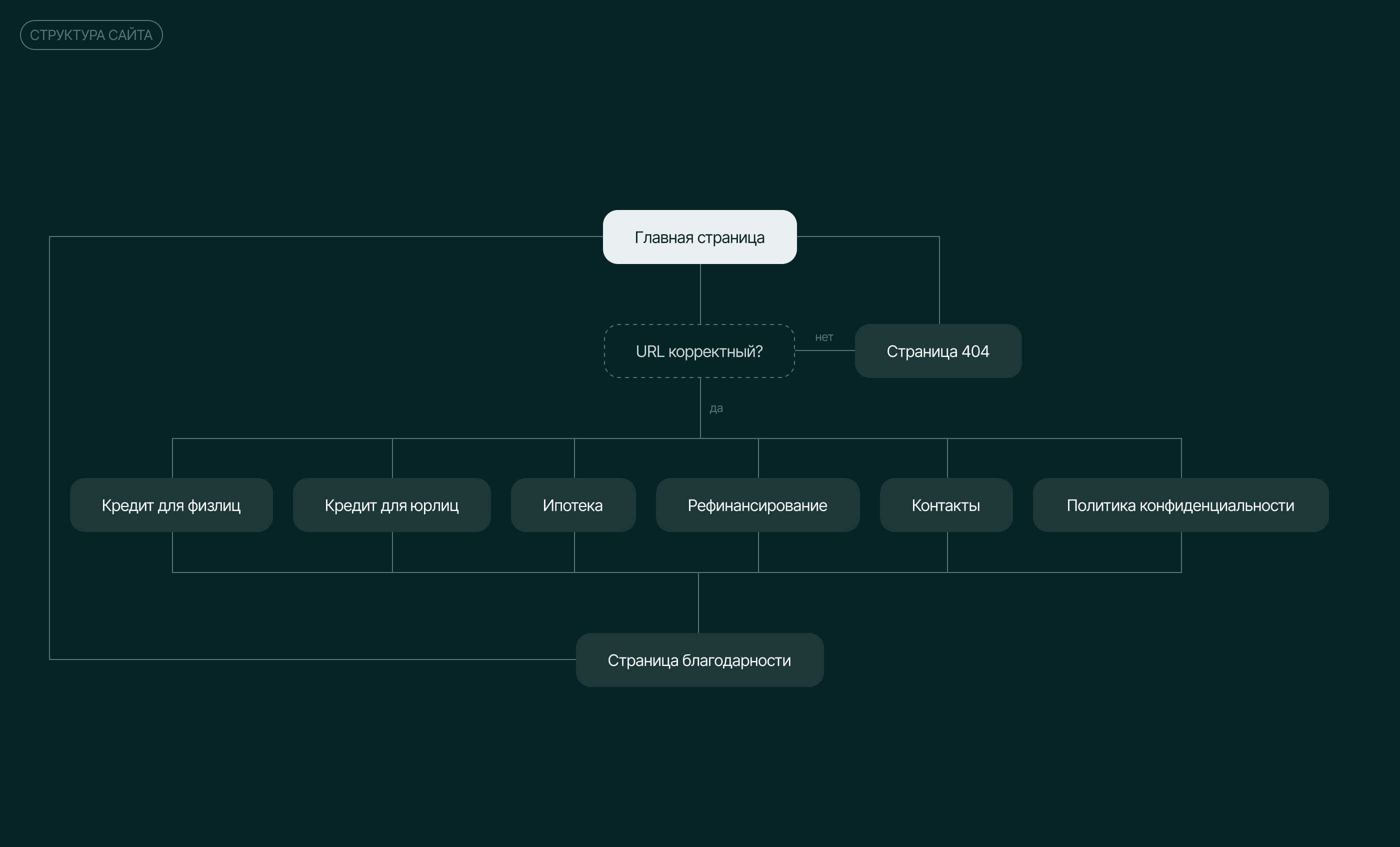Click the text inside Главная страница
The image size is (1400, 847).
tap(699, 237)
